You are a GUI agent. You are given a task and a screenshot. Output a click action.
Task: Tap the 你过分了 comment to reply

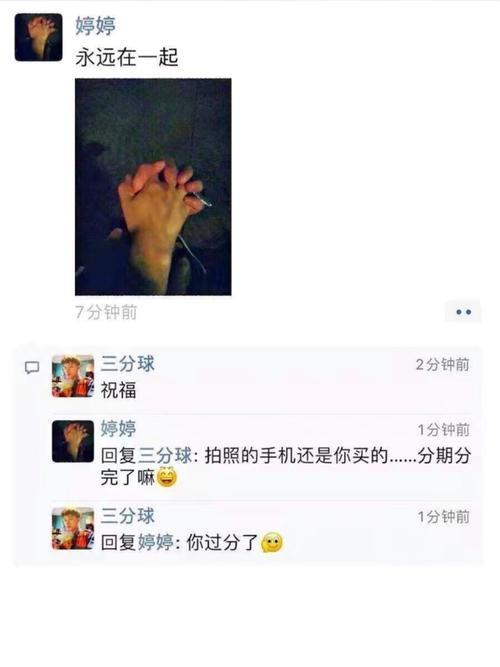pyautogui.click(x=222, y=542)
